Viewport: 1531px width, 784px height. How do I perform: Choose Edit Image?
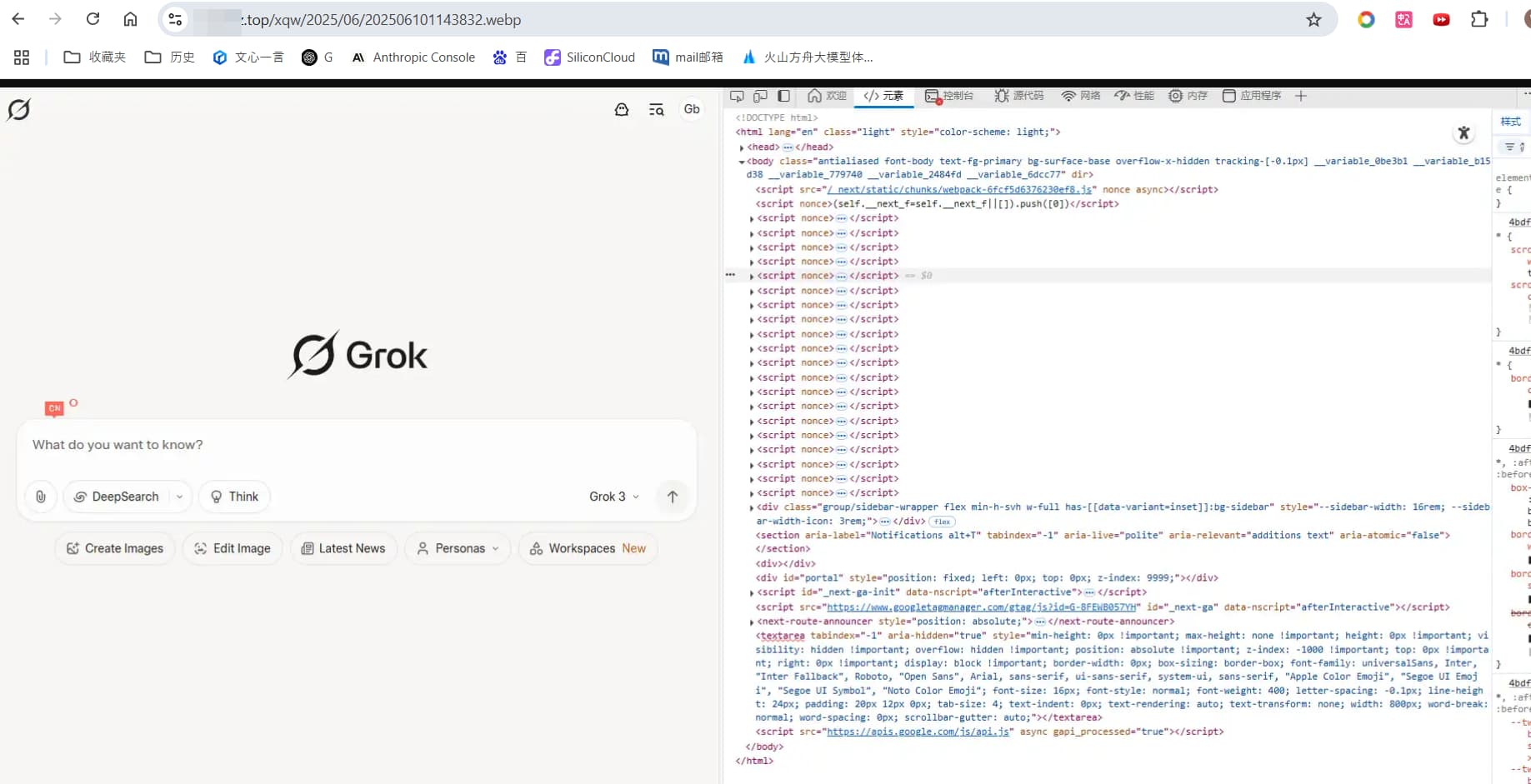(233, 548)
